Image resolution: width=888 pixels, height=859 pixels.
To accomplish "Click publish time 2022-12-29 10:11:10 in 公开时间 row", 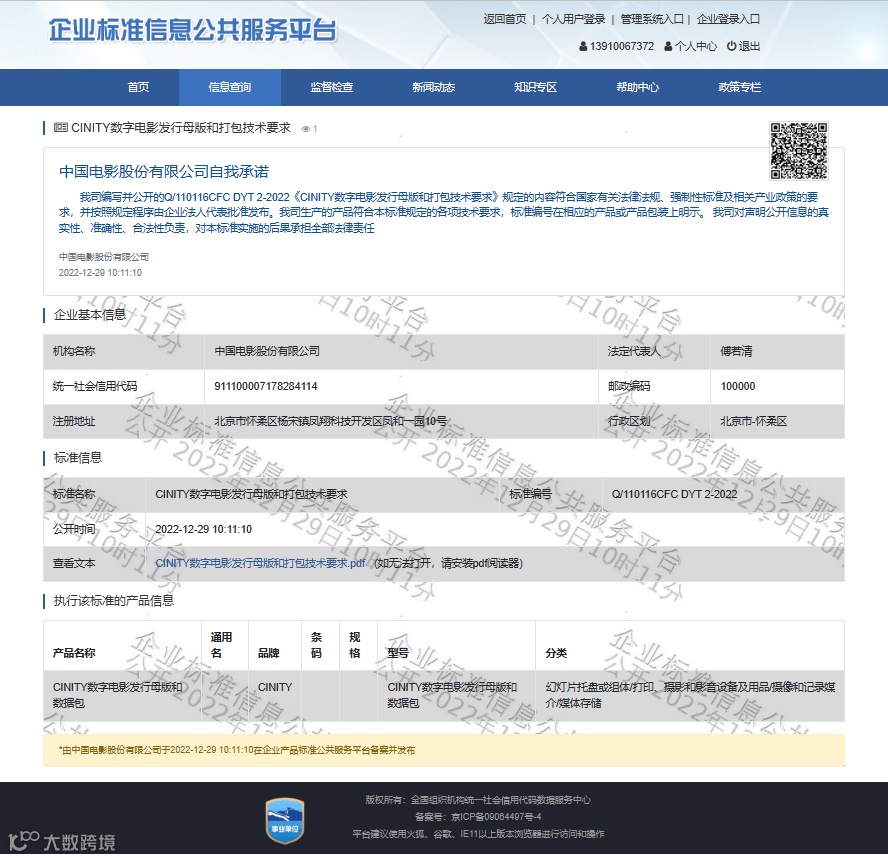I will pos(203,529).
